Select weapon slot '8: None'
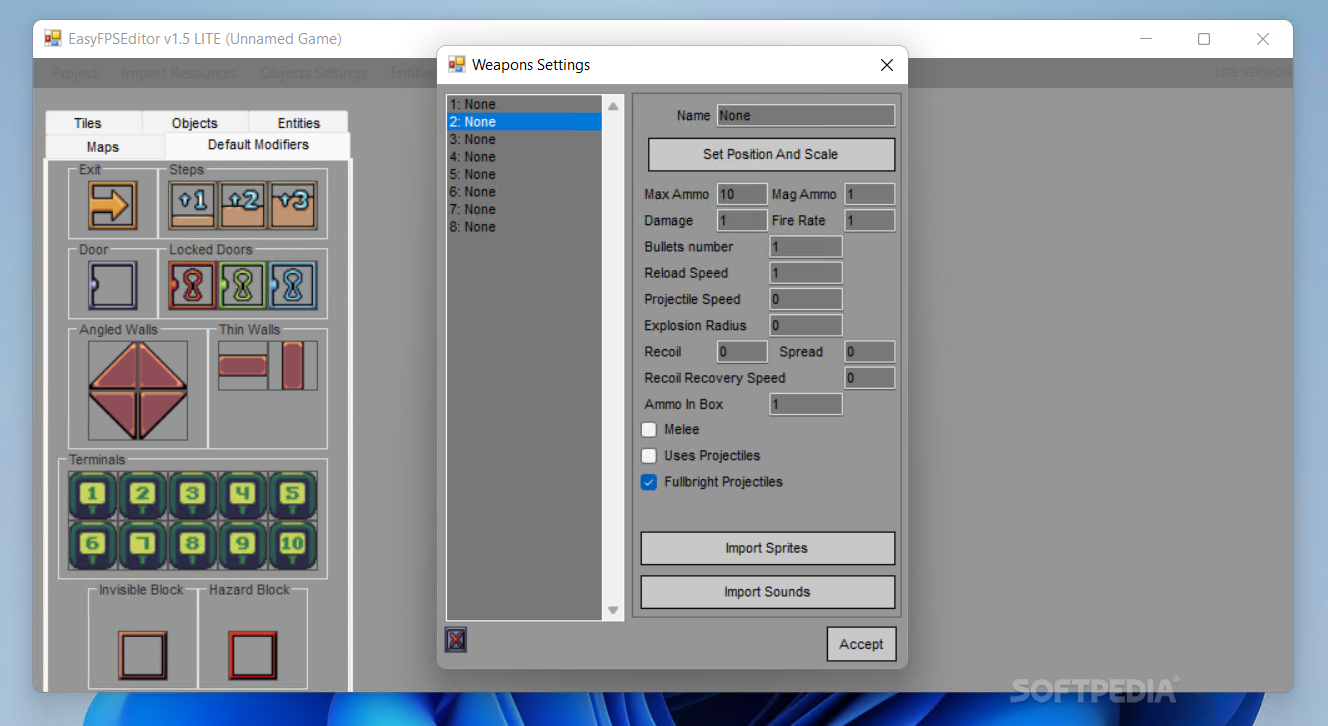This screenshot has height=726, width=1328. click(x=525, y=227)
